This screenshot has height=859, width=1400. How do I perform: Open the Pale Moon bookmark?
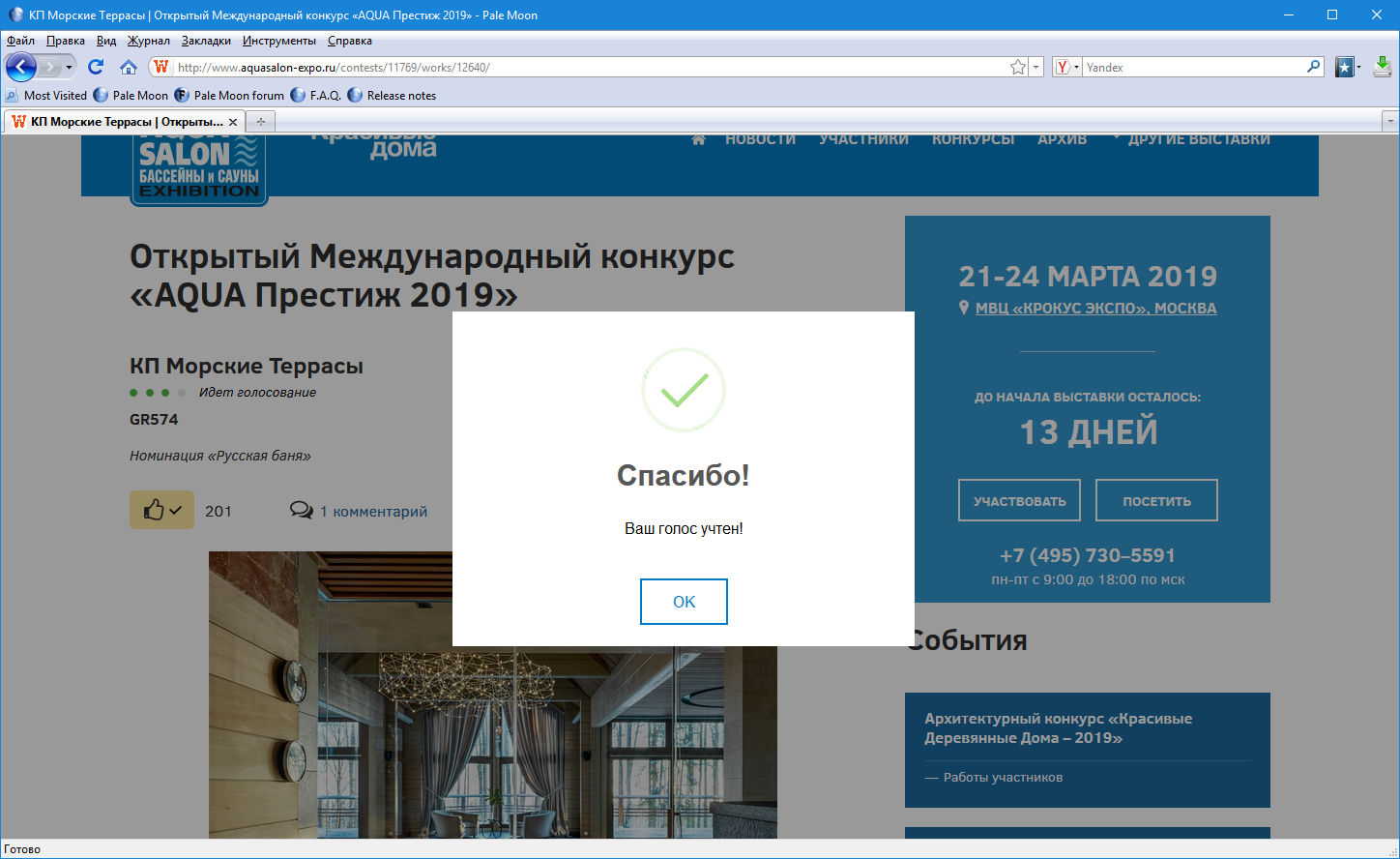click(x=131, y=96)
